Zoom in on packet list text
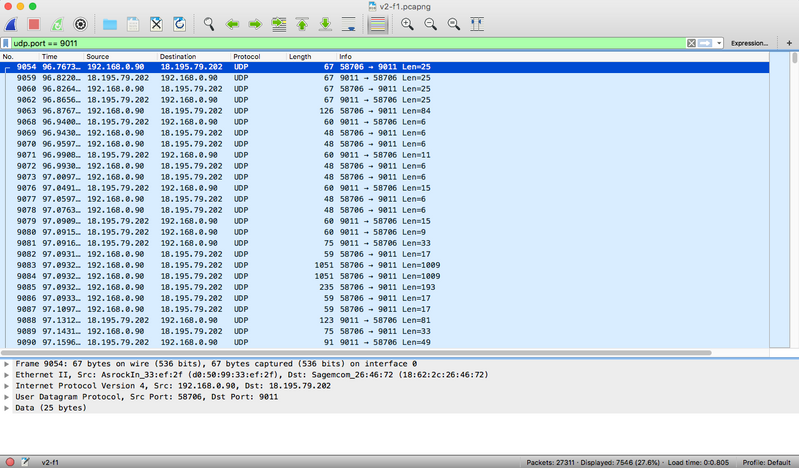The width and height of the screenshot is (799, 468). click(x=407, y=24)
